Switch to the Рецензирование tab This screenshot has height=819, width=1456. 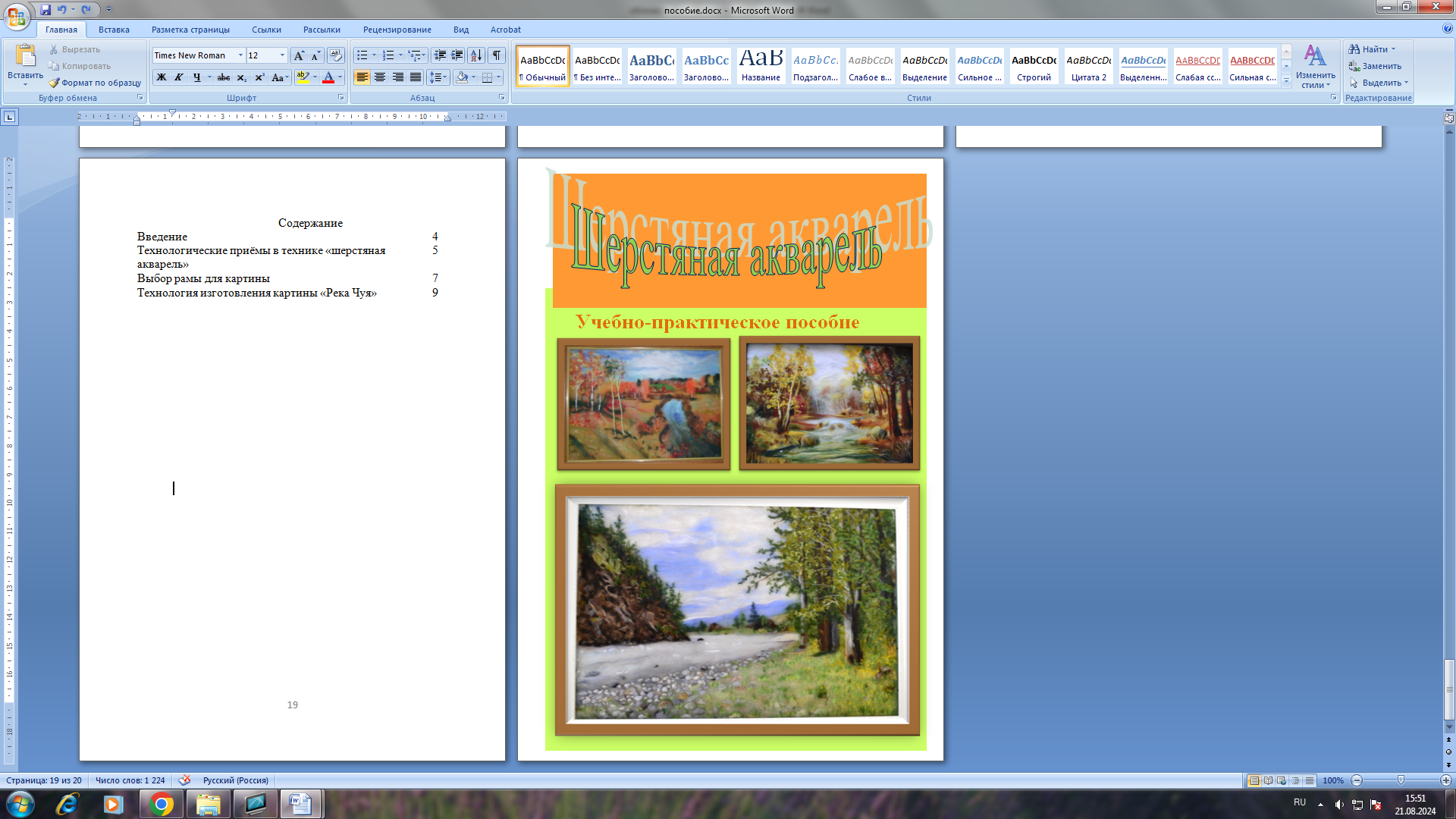[x=397, y=30]
